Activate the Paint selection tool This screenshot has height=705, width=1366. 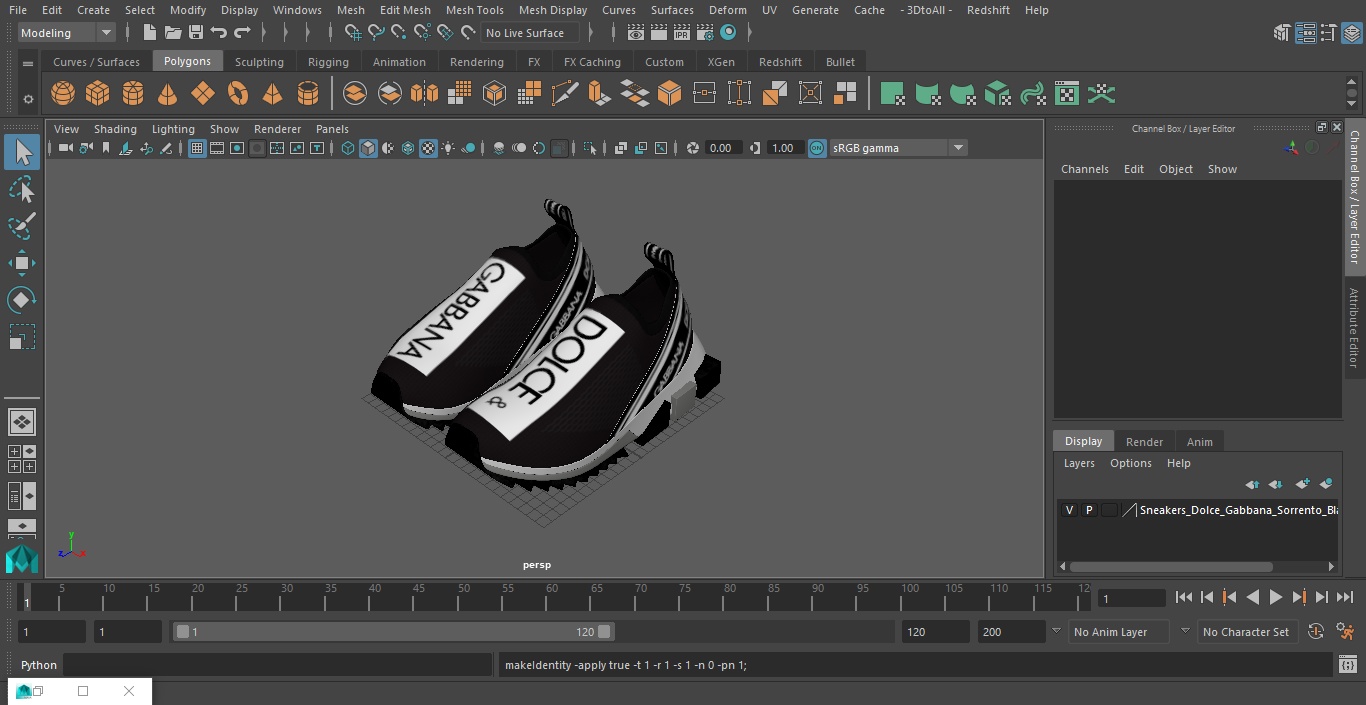(x=22, y=226)
